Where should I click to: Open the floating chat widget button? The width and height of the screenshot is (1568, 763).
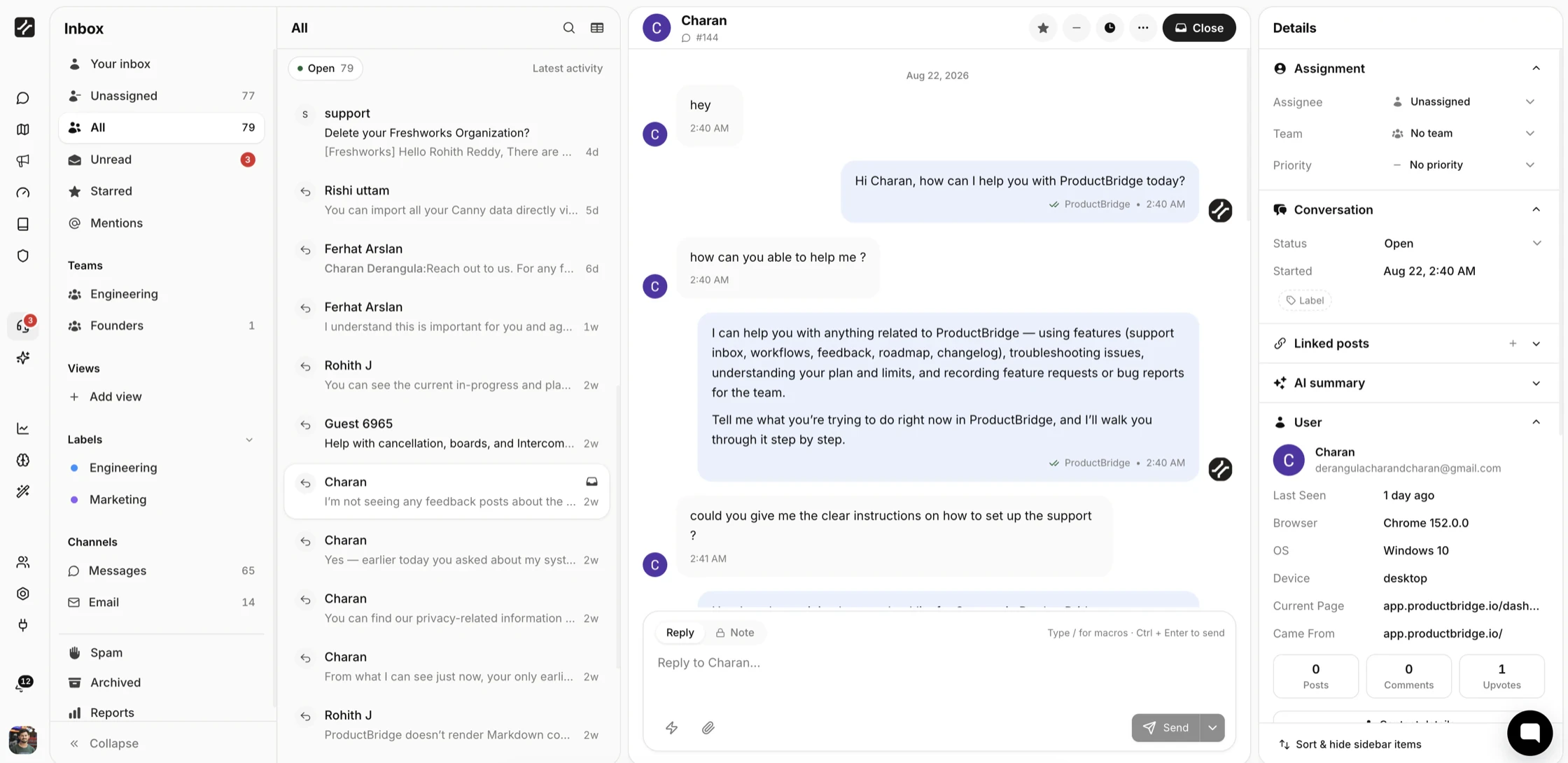pos(1530,733)
